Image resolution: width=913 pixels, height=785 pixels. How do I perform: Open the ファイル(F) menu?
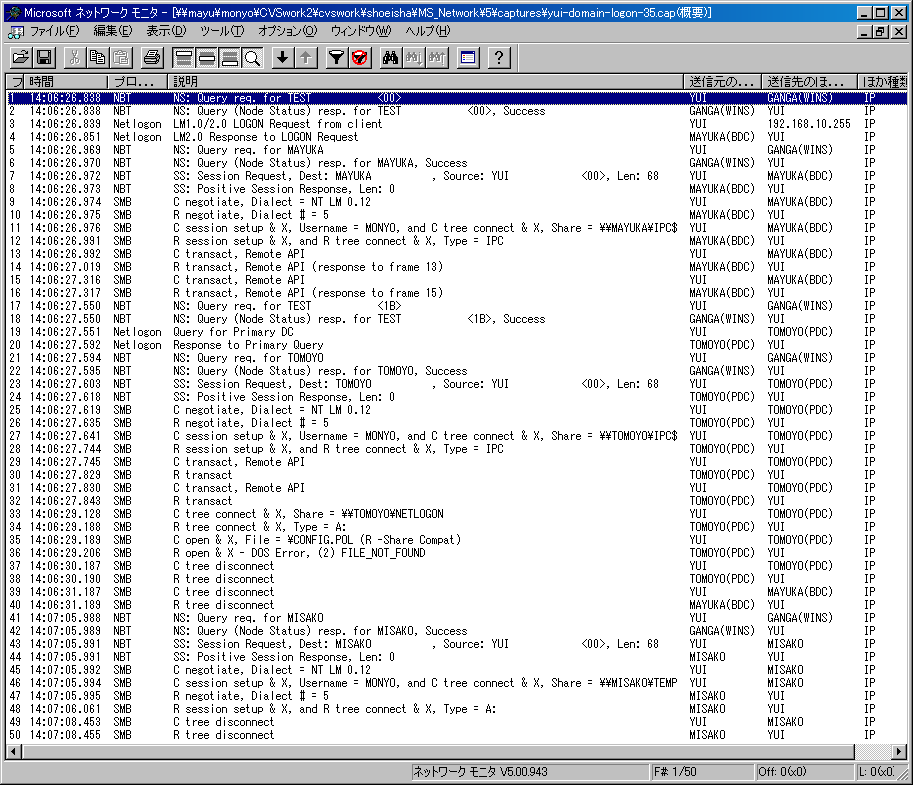[x=54, y=31]
